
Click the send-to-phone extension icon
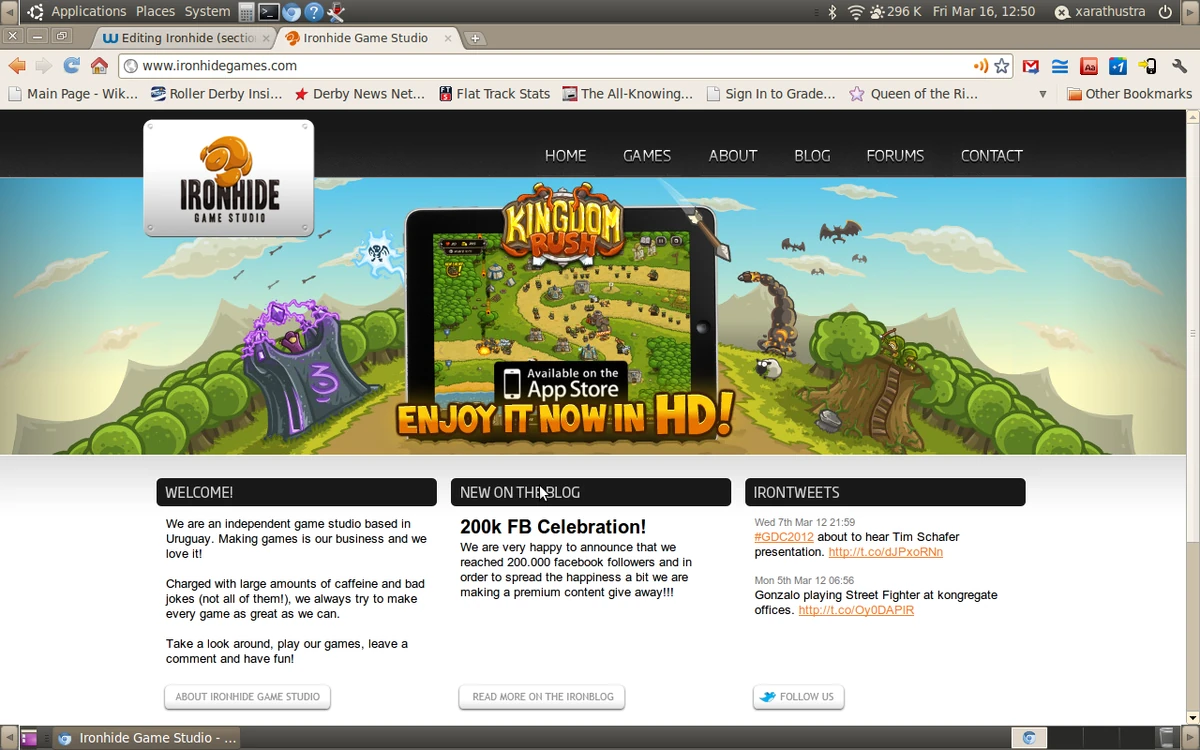coord(1147,66)
